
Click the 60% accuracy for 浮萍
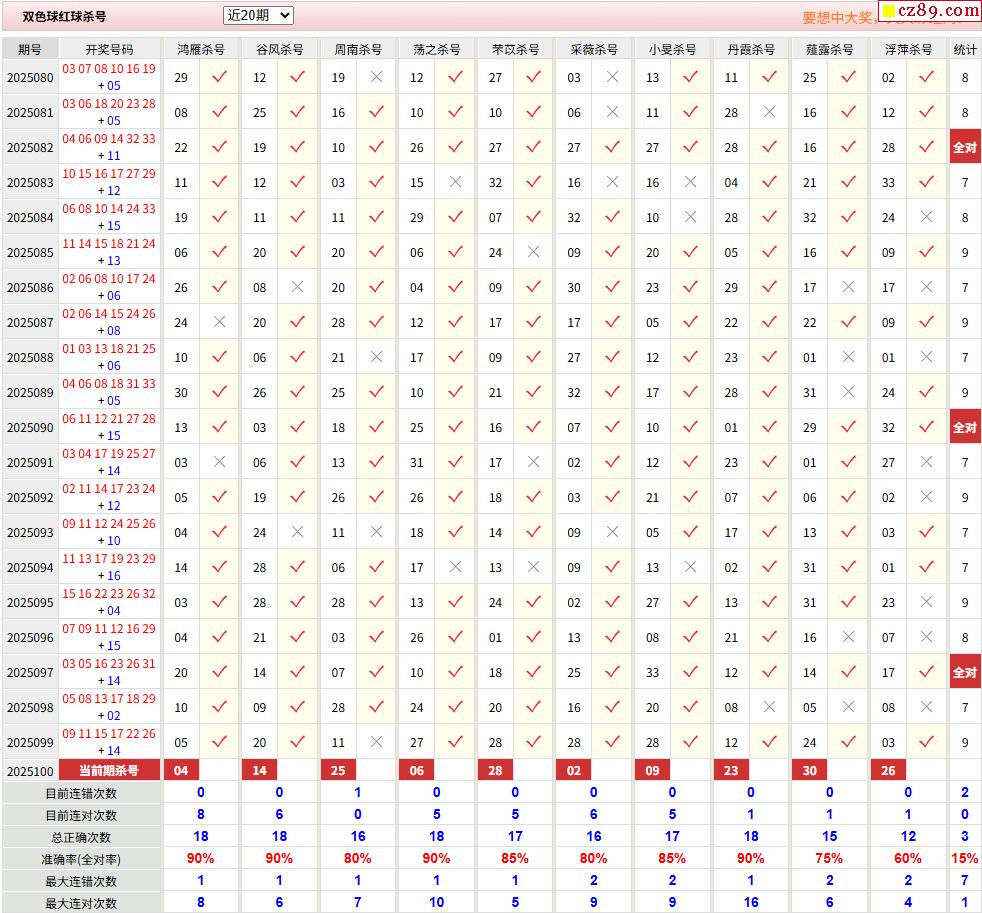[x=908, y=858]
